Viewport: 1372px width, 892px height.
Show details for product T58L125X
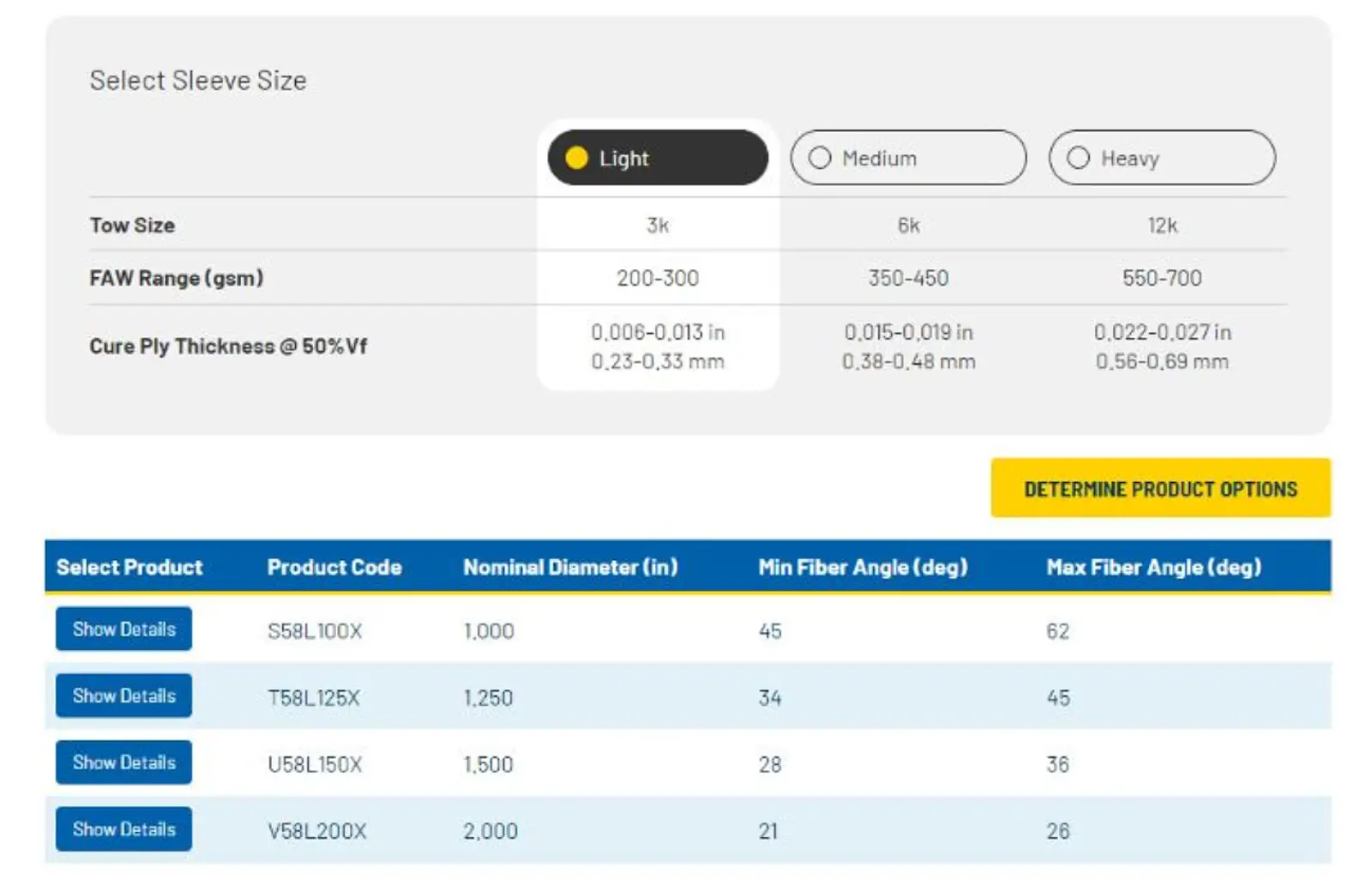click(123, 696)
